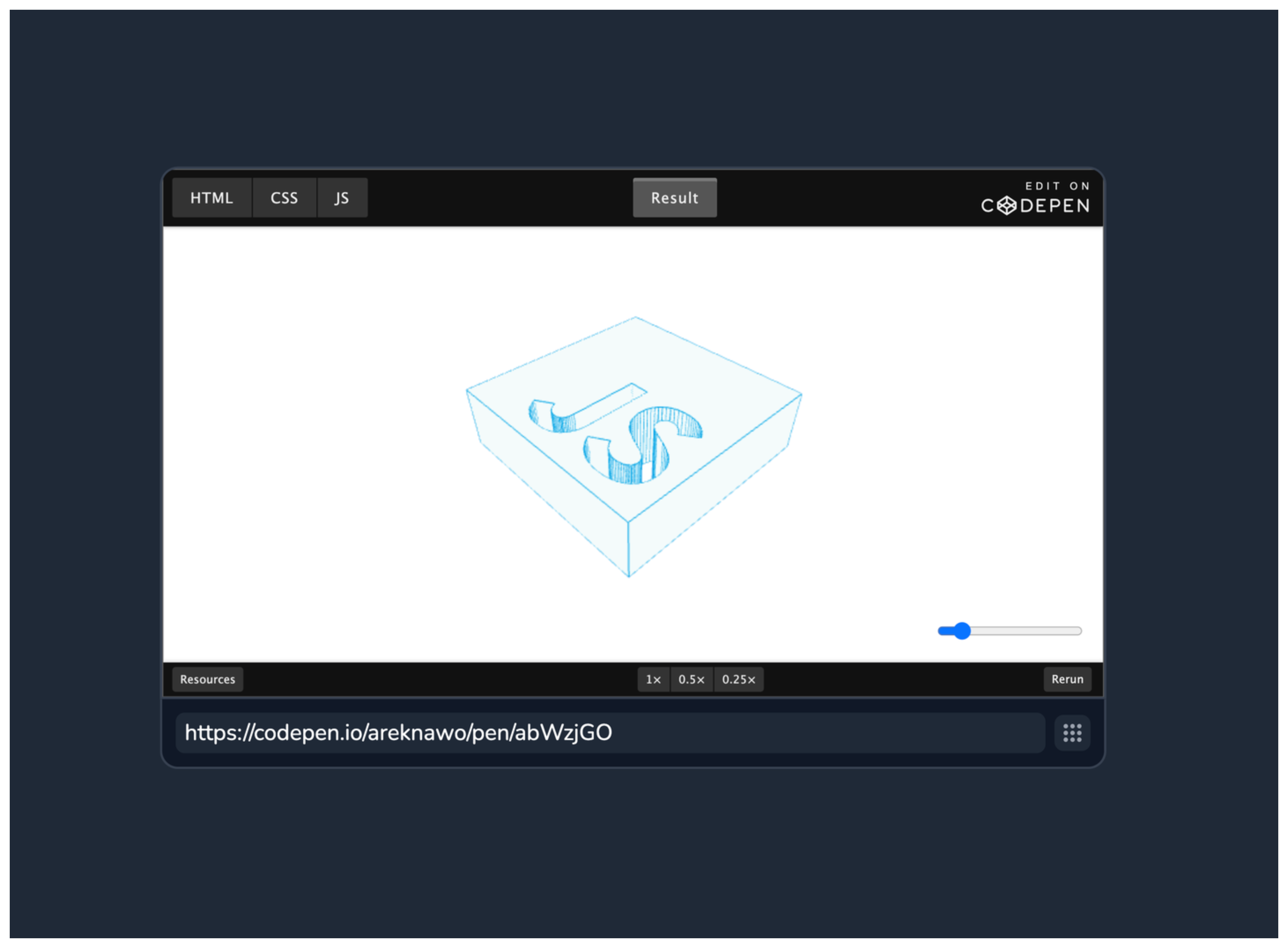Click the 3D JS block rendering

click(633, 447)
